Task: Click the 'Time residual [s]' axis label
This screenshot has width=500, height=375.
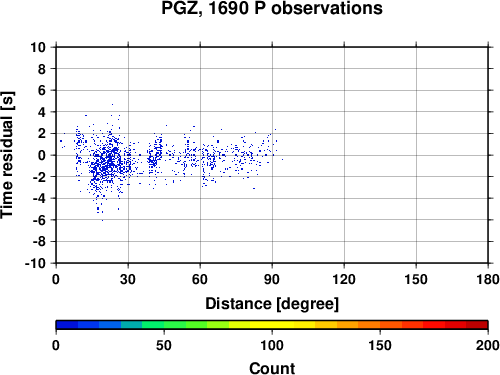Action: tap(8, 155)
